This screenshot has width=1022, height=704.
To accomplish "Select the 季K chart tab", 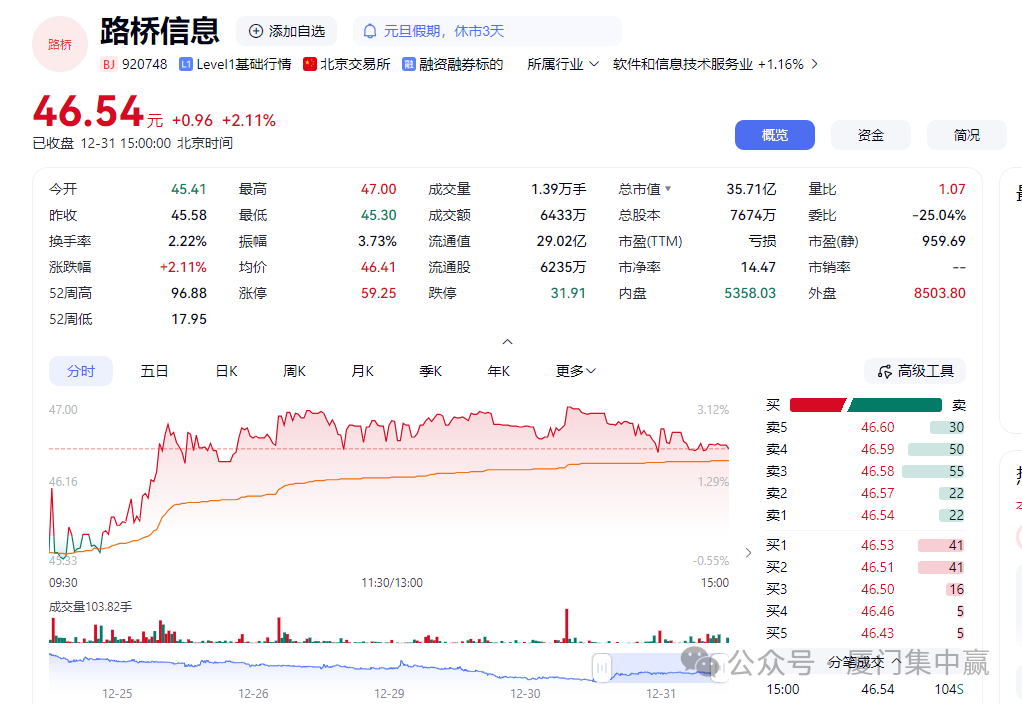I will pos(430,371).
